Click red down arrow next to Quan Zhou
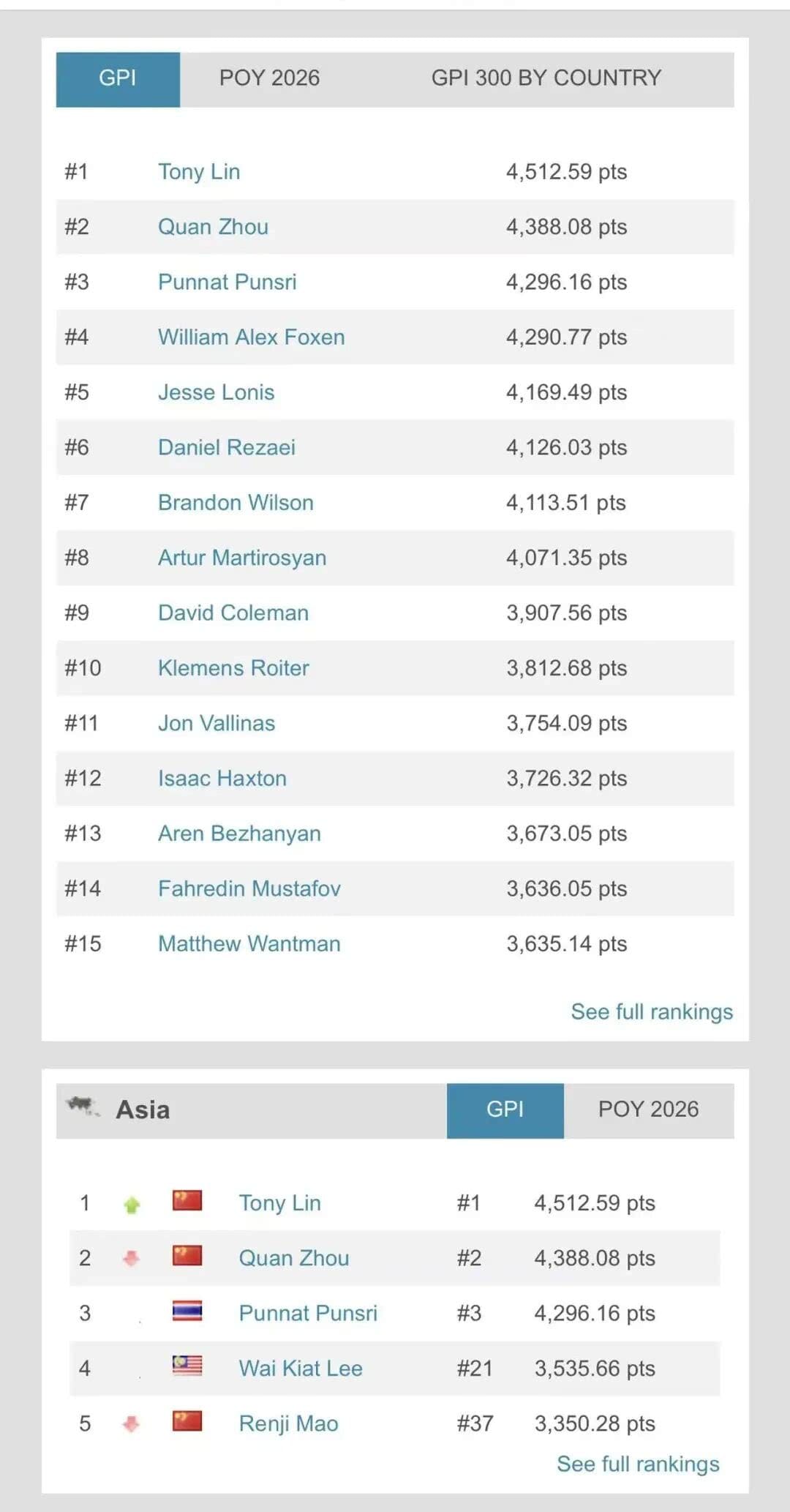Image resolution: width=790 pixels, height=1512 pixels. (132, 1259)
